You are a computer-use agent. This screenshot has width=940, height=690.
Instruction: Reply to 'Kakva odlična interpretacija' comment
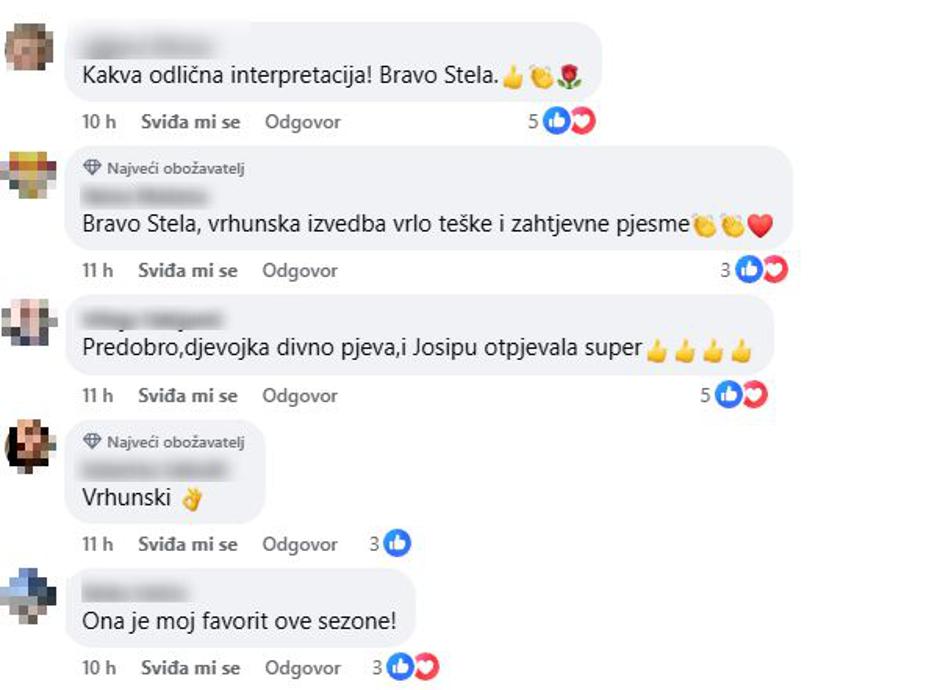[302, 122]
